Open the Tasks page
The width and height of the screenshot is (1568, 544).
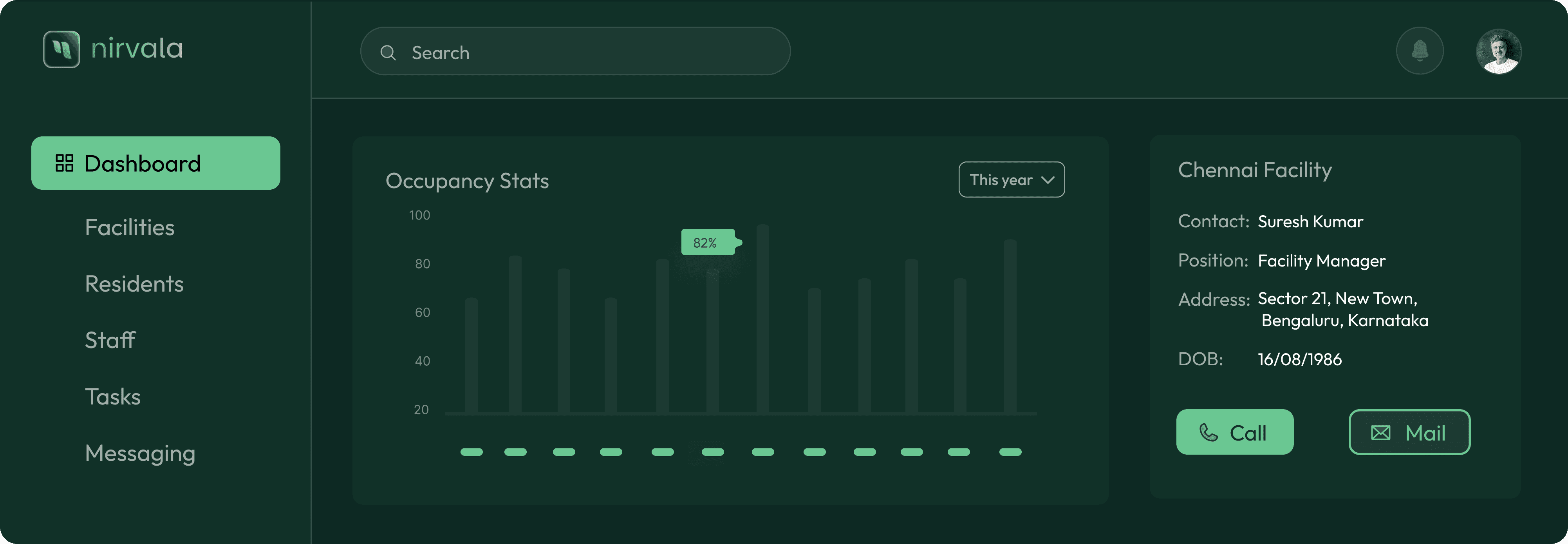pyautogui.click(x=113, y=397)
